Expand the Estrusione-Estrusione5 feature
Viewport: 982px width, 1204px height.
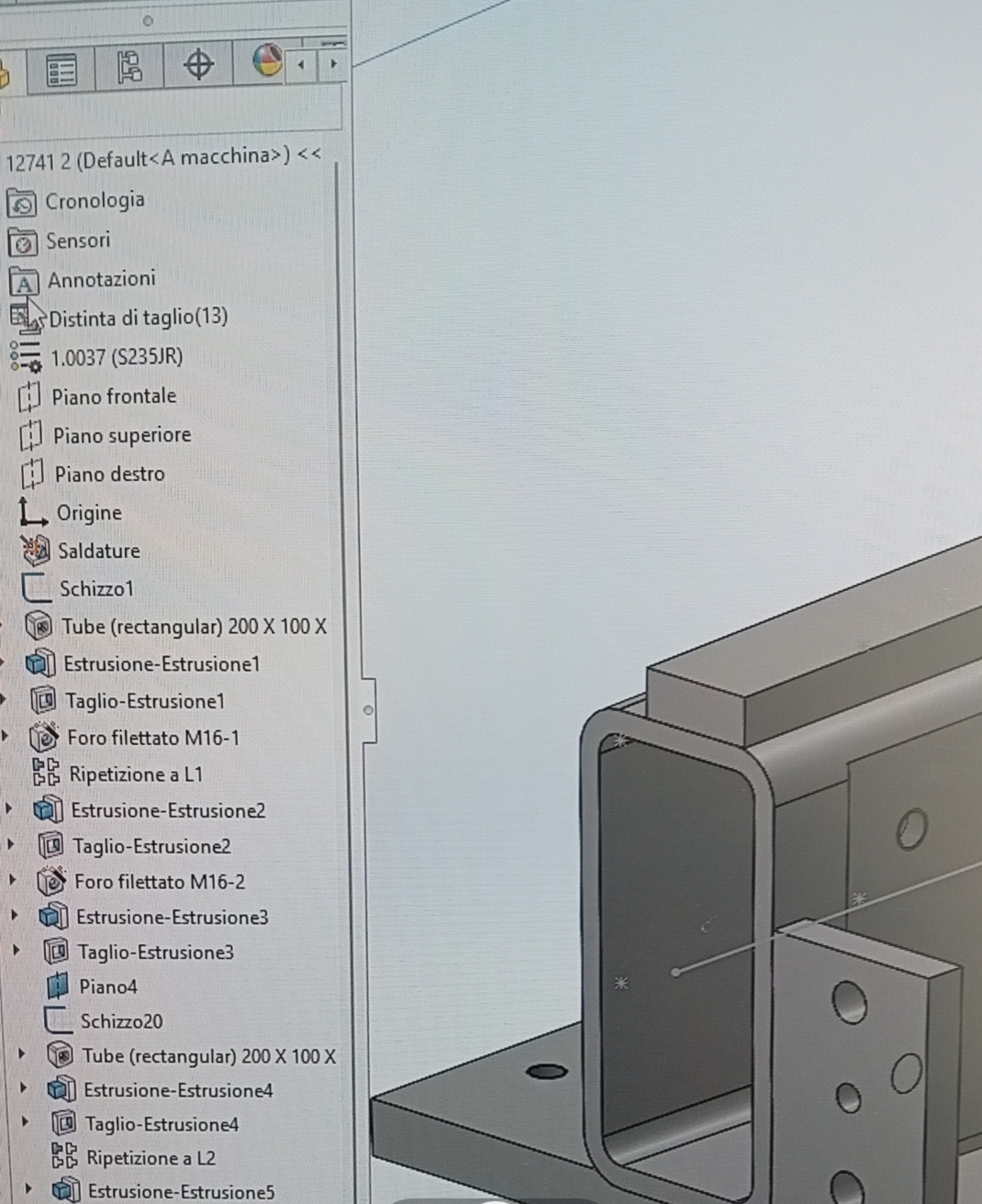28,1190
